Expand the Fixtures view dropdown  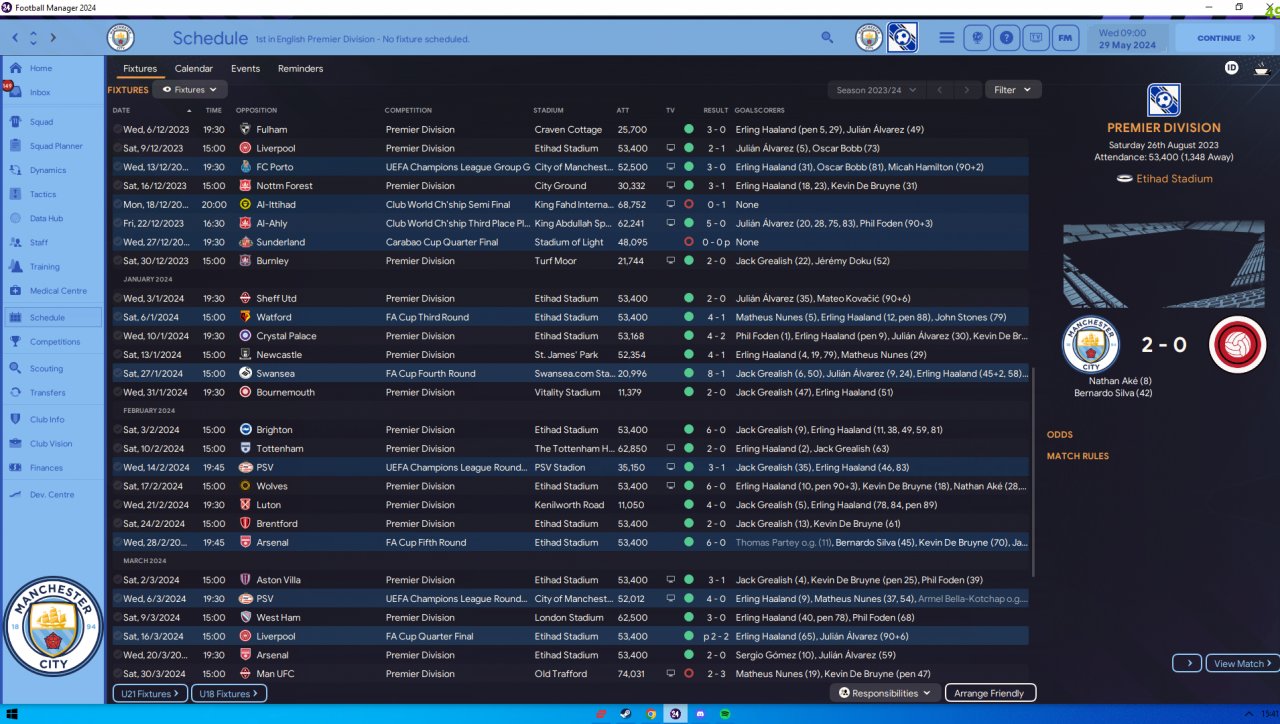190,90
